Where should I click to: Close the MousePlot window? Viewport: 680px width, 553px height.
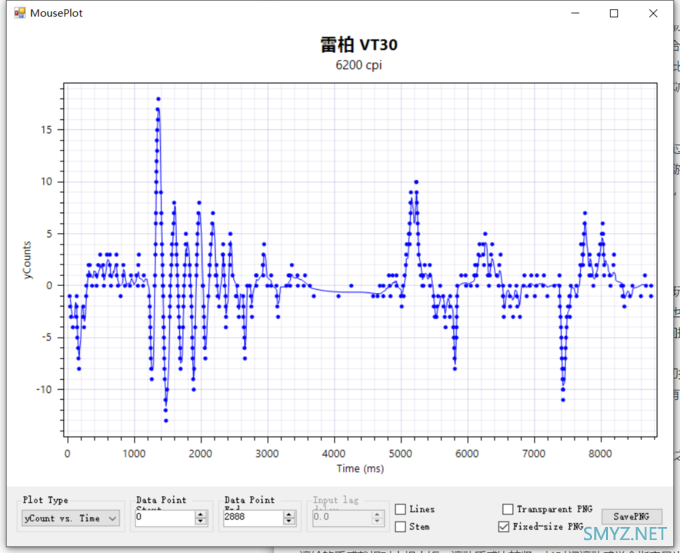(x=653, y=13)
